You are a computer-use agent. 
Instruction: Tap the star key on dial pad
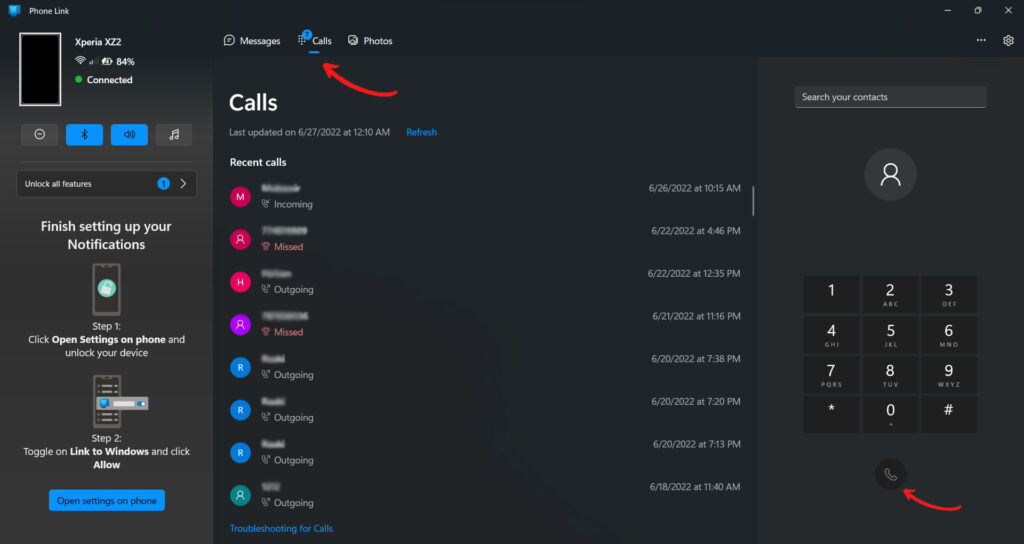[831, 414]
